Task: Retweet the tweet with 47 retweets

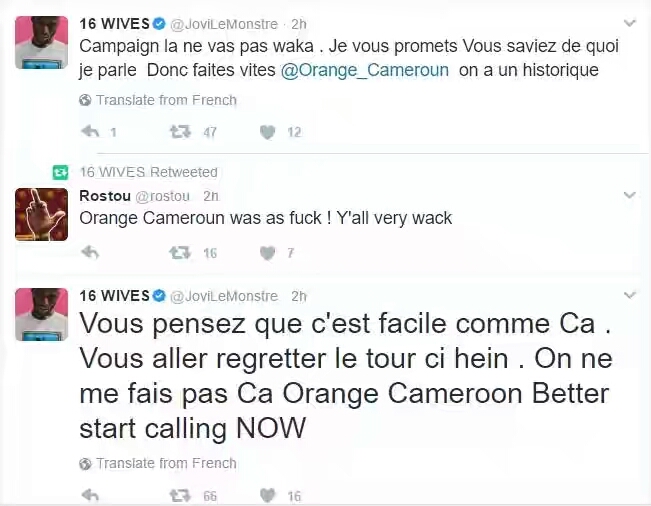Action: 180,131
